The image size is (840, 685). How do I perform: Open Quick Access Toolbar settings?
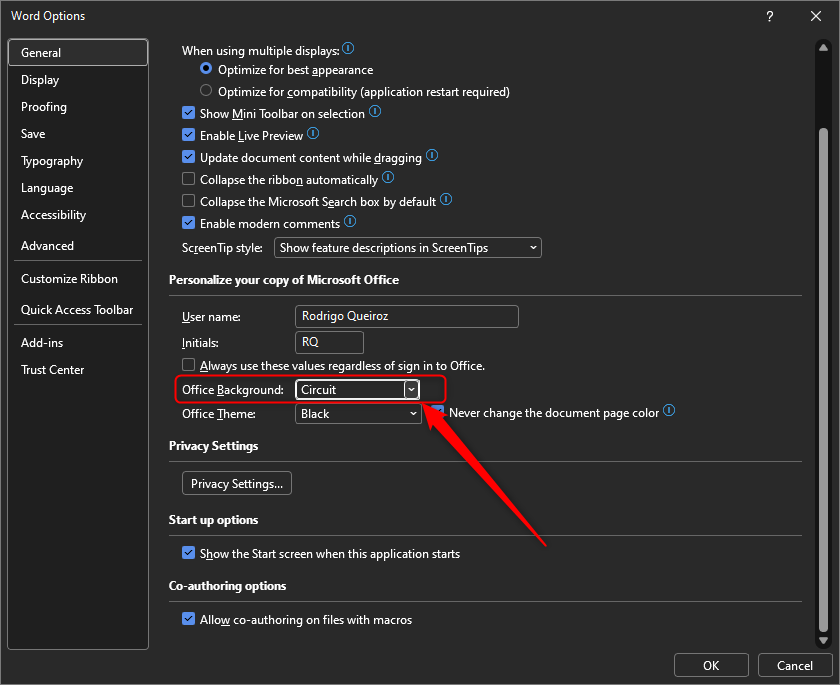[x=78, y=310]
